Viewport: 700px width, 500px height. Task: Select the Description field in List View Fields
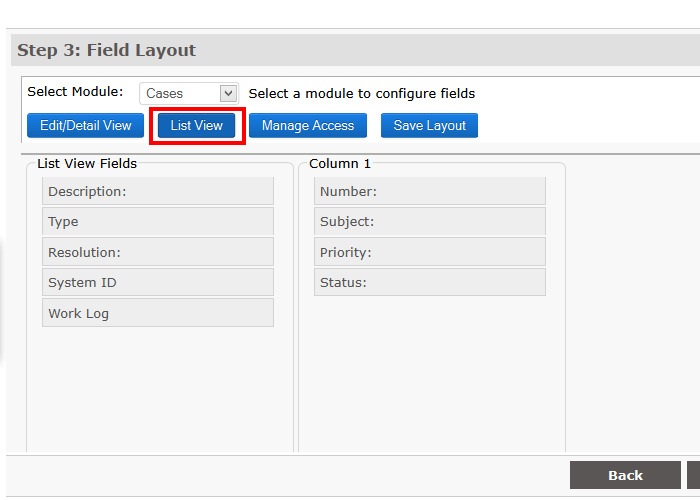[157, 191]
